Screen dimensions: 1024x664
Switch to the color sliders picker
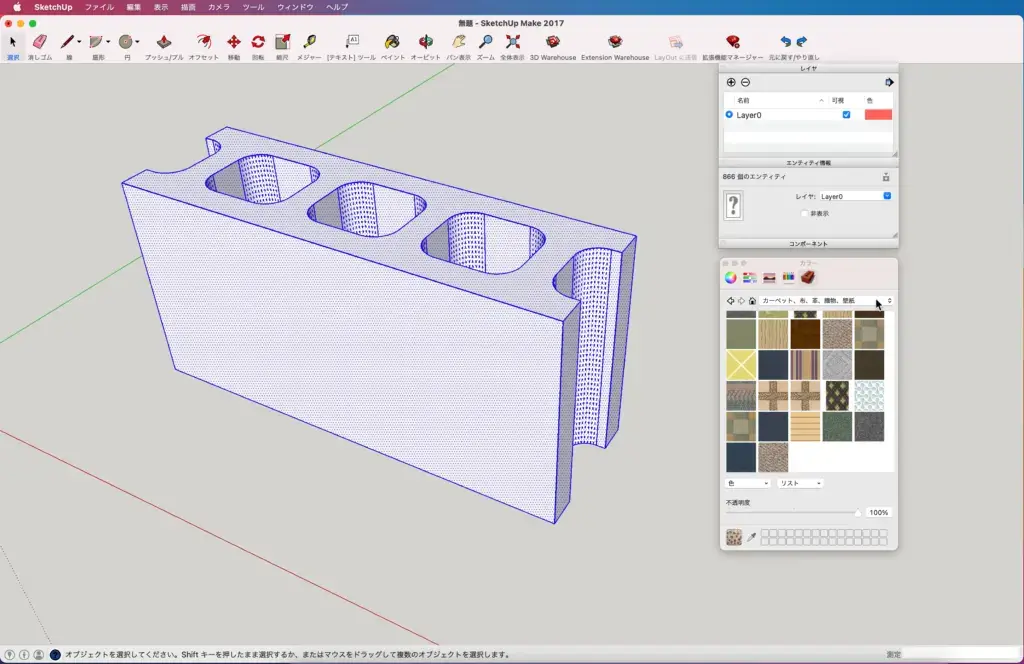point(750,277)
